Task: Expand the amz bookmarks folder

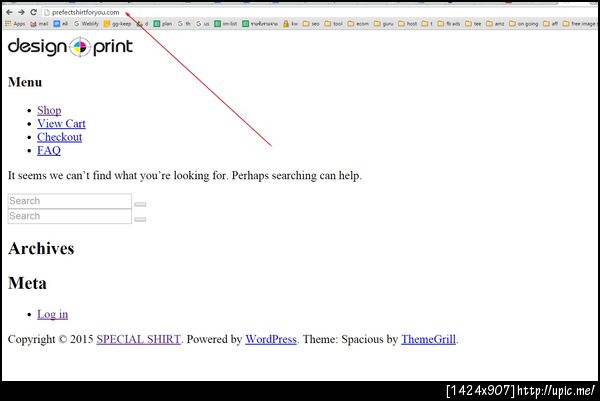Action: click(495, 24)
